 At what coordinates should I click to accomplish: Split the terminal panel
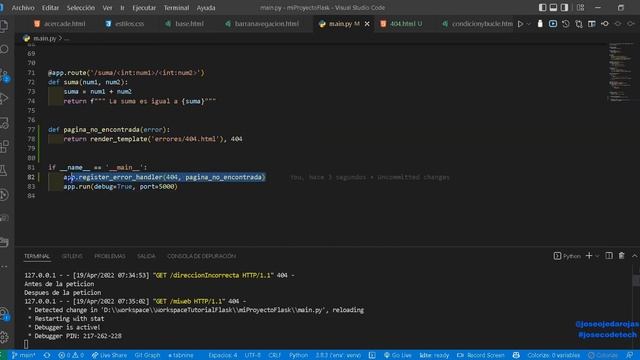point(609,256)
